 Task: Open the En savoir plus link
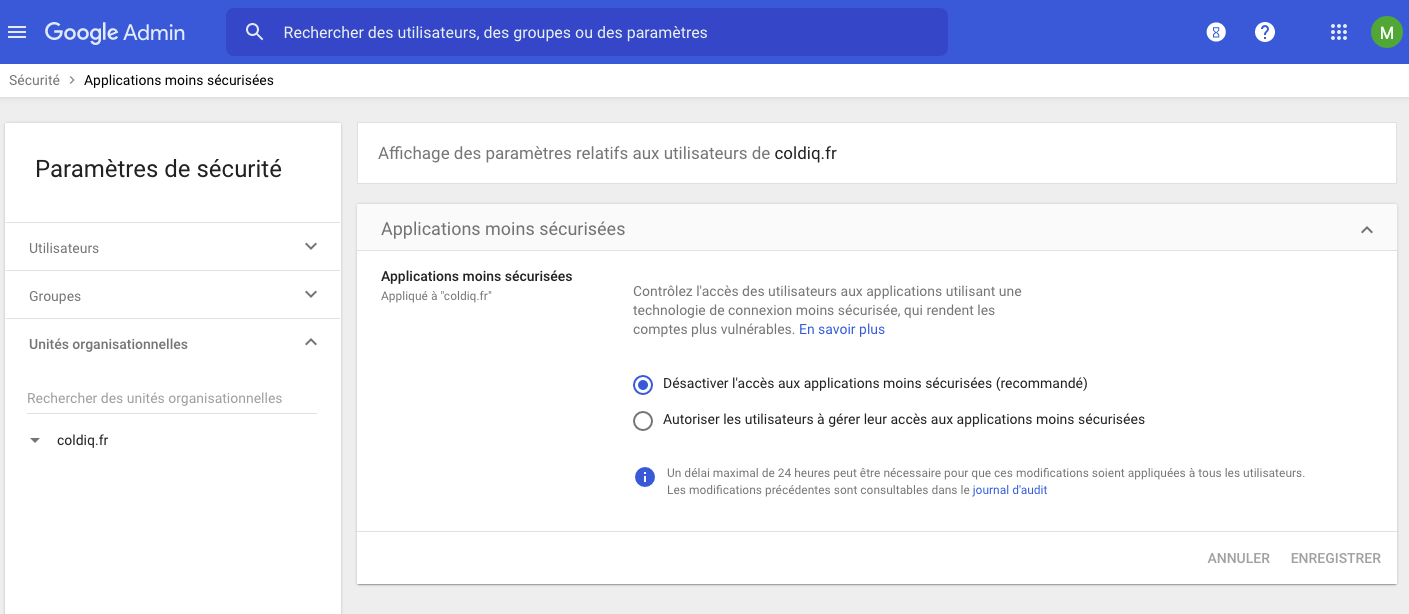[x=841, y=329]
